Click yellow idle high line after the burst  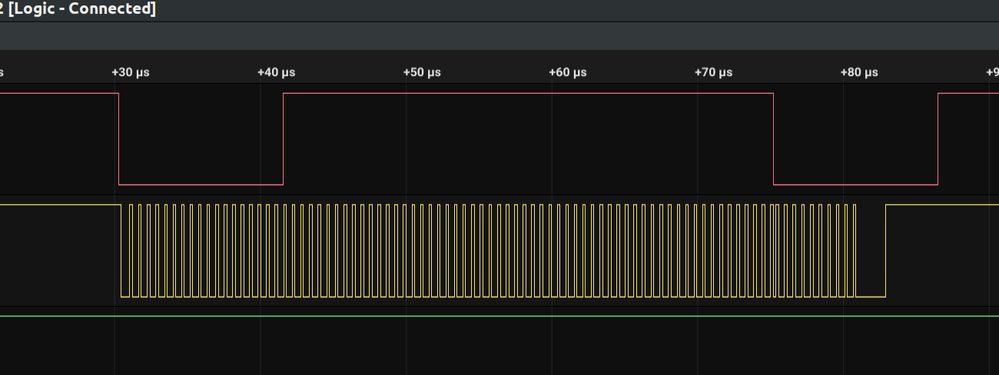coord(942,205)
